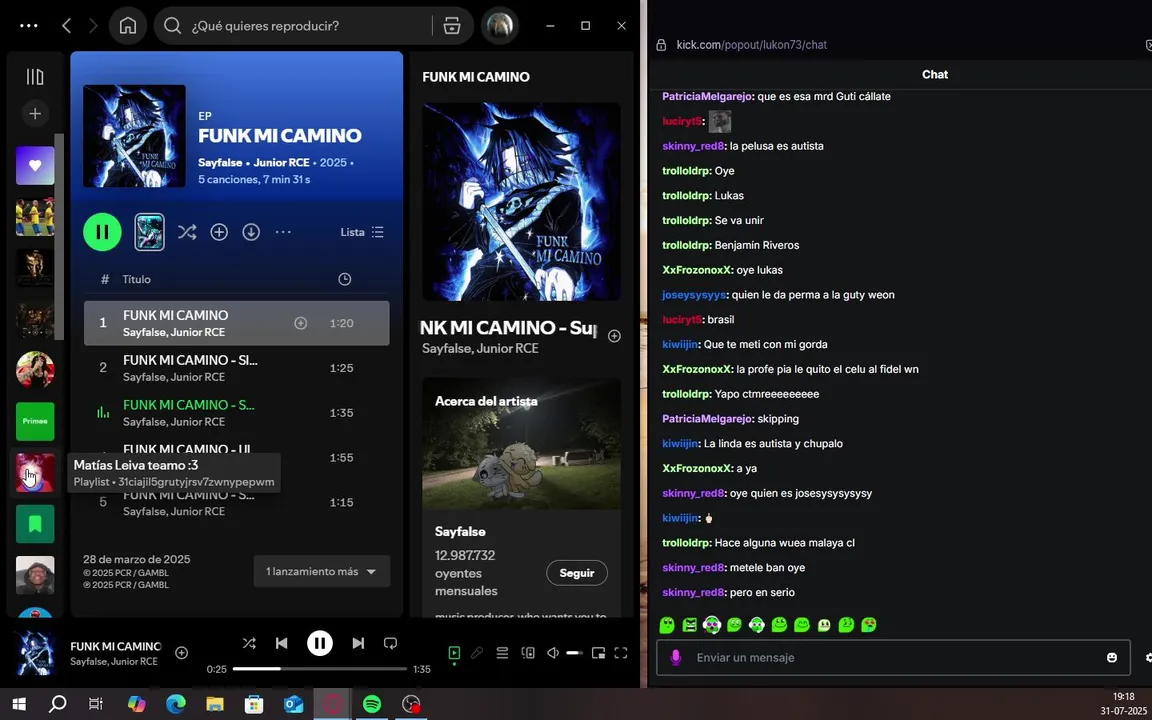1152x720 pixels.
Task: Click the song title in bottom player bar
Action: [x=115, y=647]
